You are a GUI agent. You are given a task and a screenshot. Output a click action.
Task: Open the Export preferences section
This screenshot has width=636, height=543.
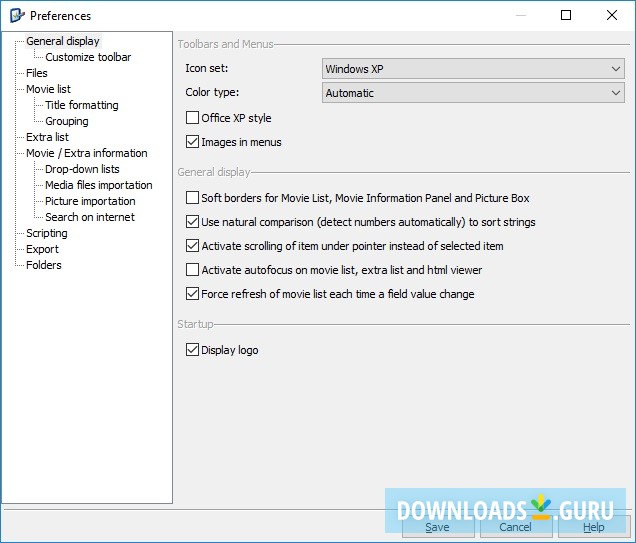pos(42,249)
